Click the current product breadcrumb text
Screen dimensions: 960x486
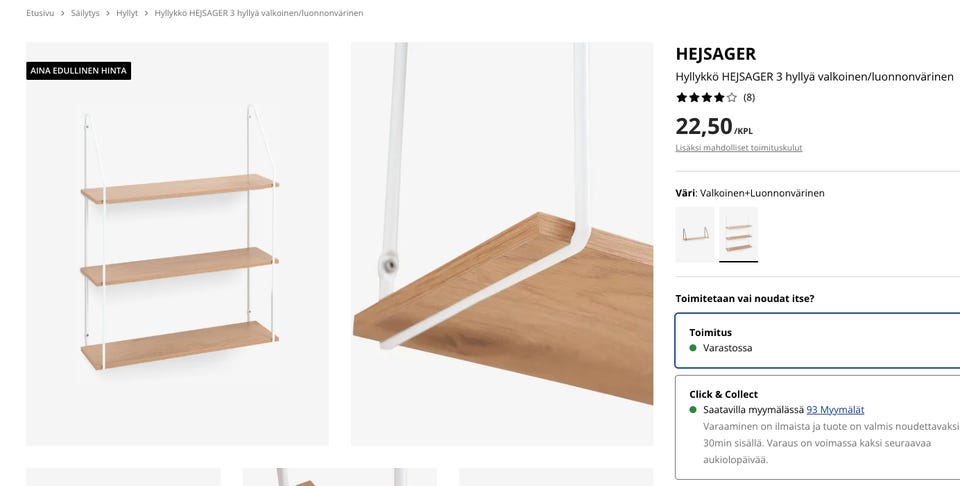[258, 13]
